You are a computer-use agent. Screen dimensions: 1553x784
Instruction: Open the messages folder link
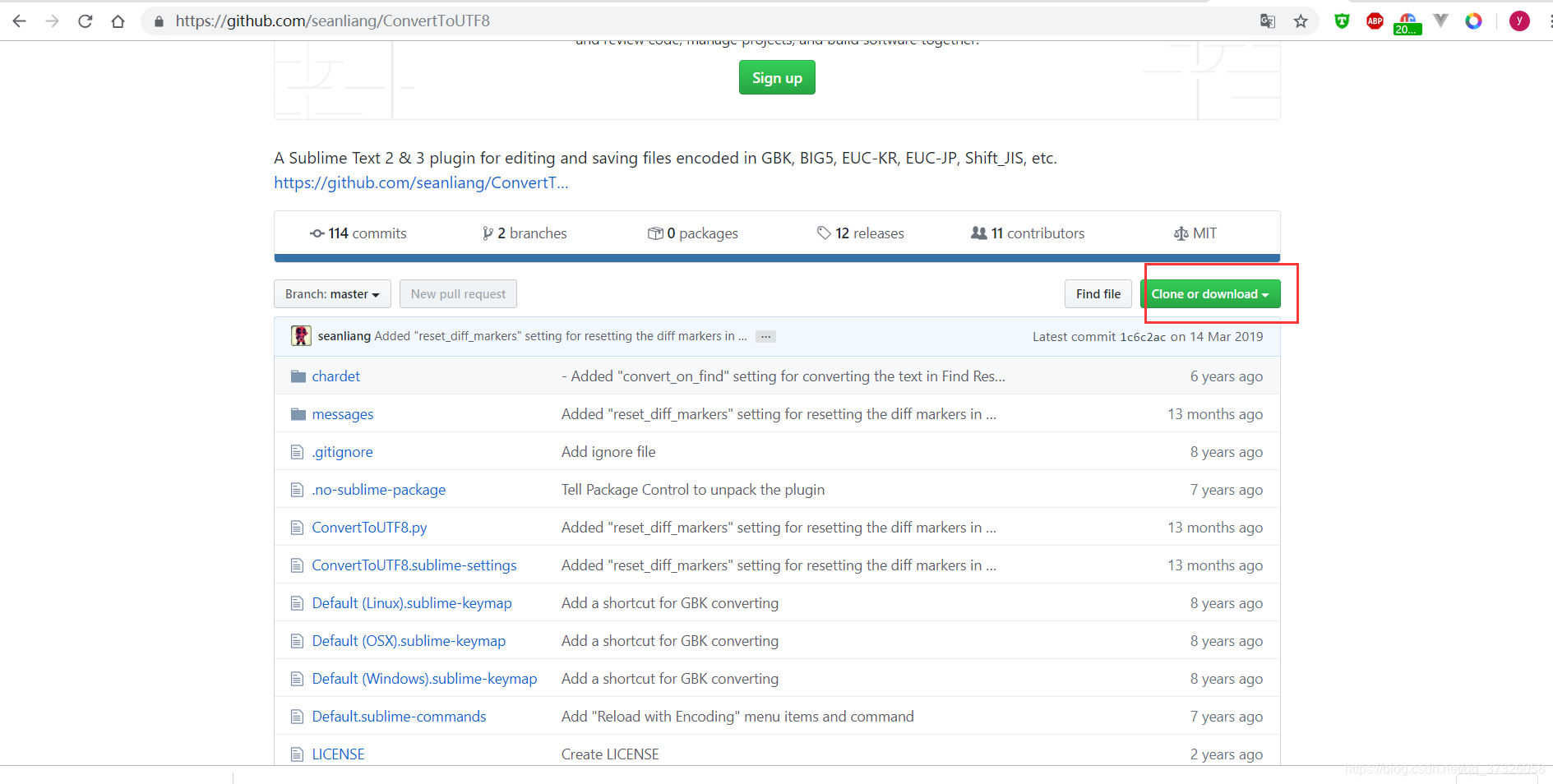click(x=342, y=414)
